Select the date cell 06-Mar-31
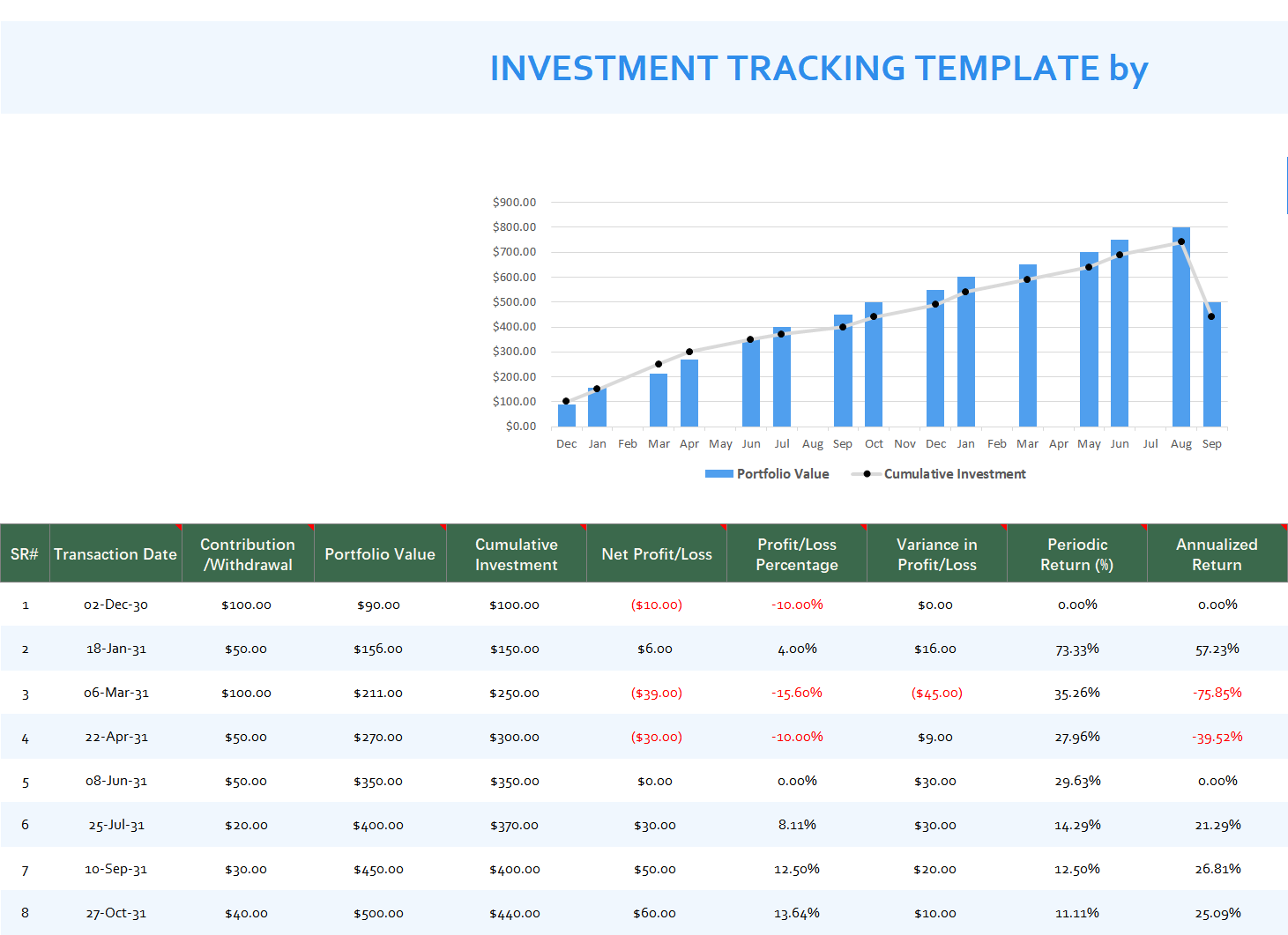 coord(115,693)
